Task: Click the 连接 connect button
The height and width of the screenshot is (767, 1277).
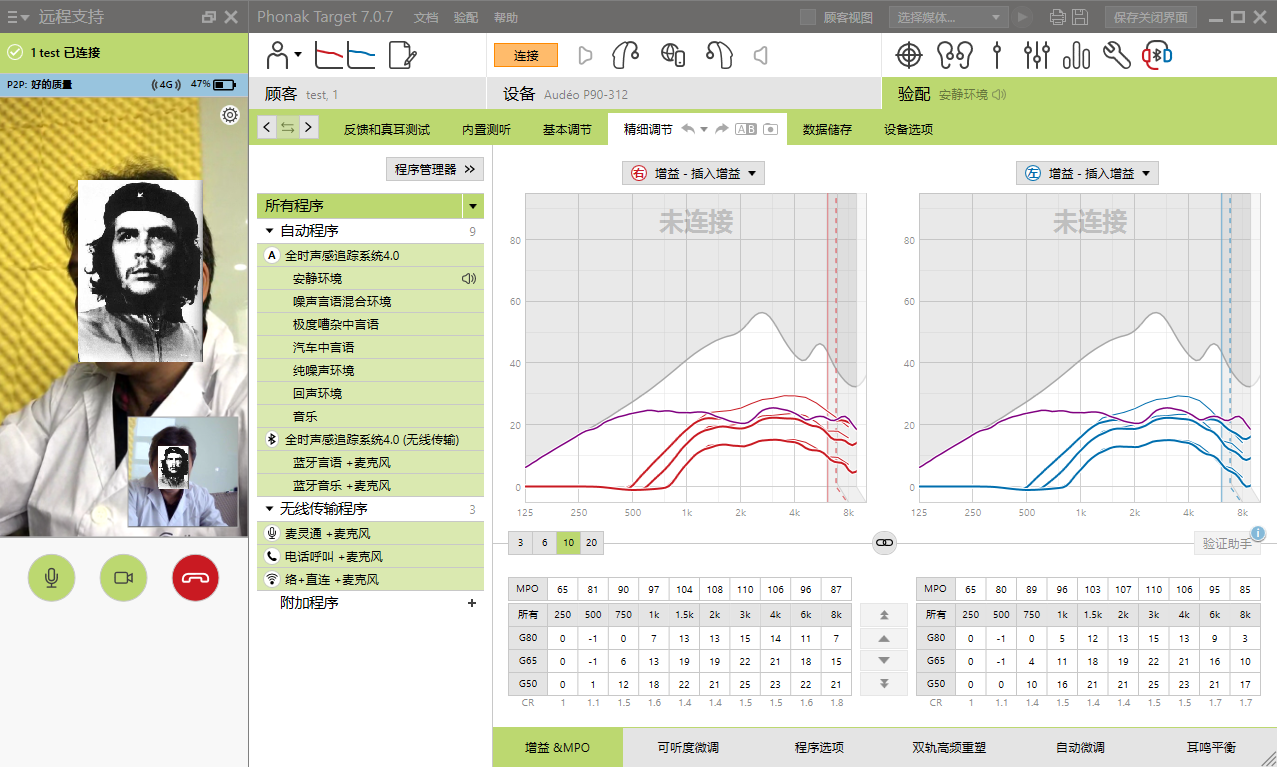Action: [x=526, y=55]
